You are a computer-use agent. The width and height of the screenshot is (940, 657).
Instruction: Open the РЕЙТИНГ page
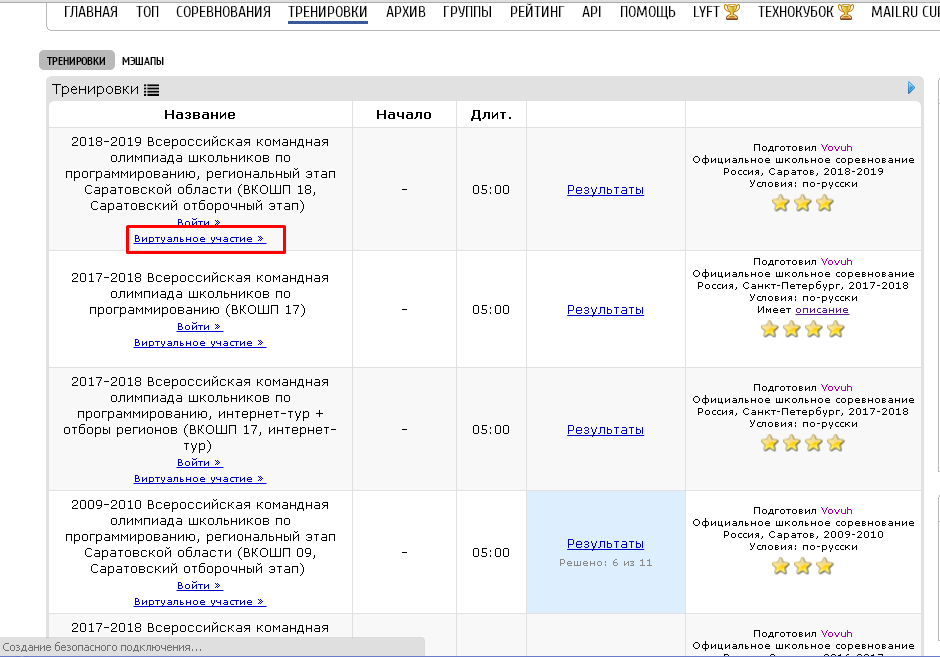[x=537, y=11]
